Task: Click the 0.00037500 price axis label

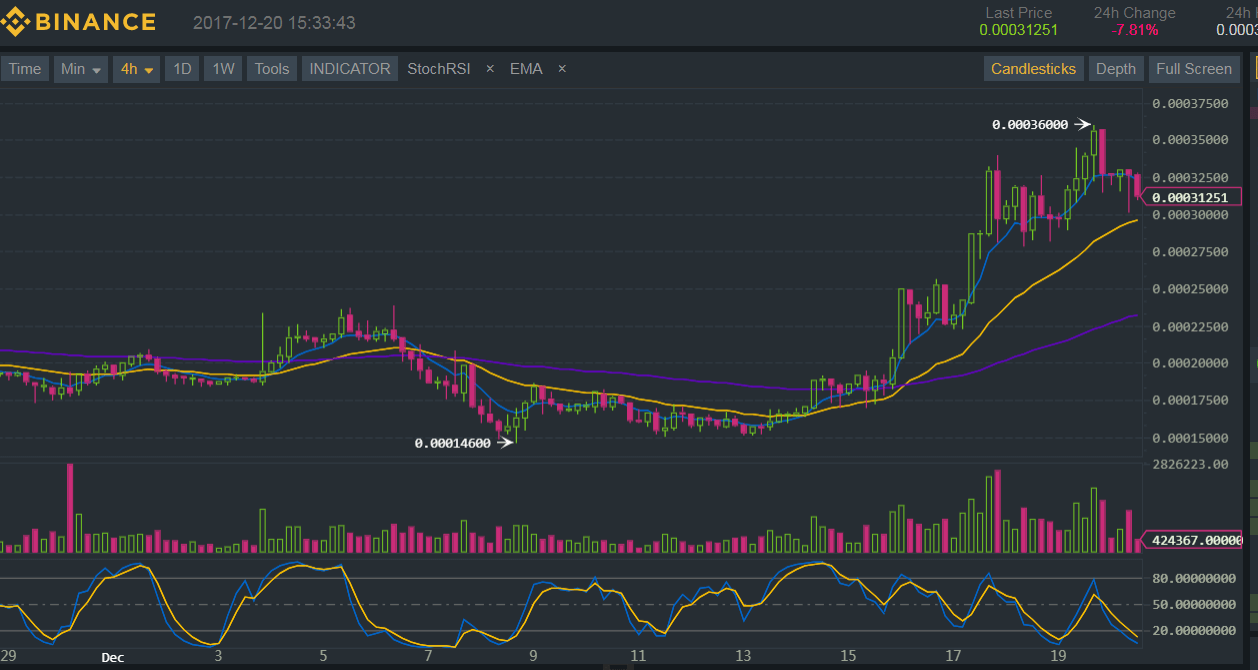Action: [x=1190, y=103]
